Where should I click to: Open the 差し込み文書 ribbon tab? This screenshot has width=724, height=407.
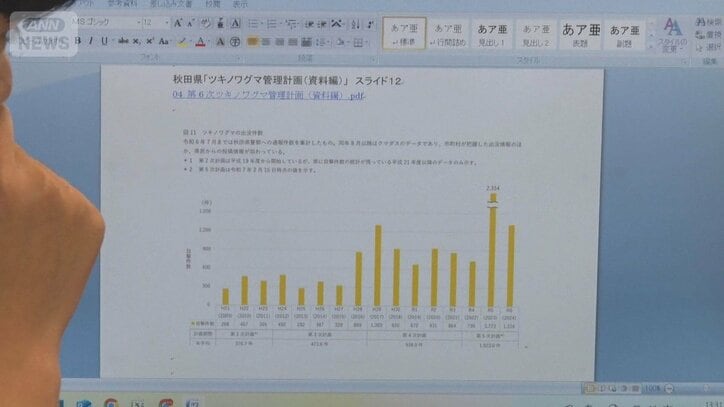[x=171, y=4]
